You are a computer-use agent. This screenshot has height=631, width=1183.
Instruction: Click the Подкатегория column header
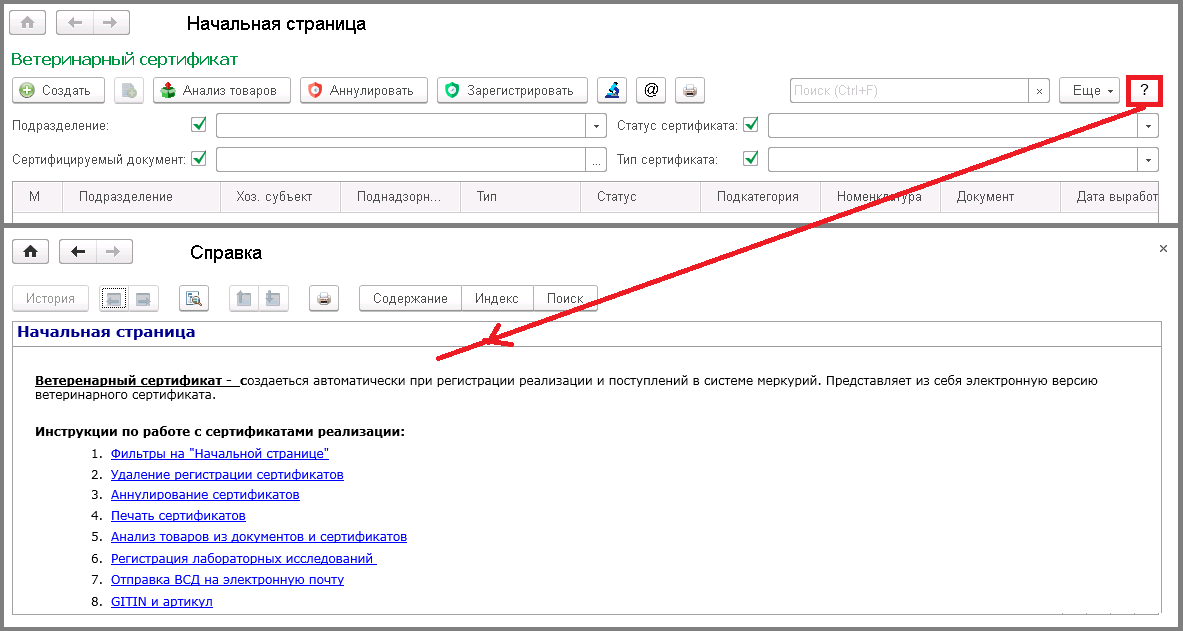click(760, 197)
